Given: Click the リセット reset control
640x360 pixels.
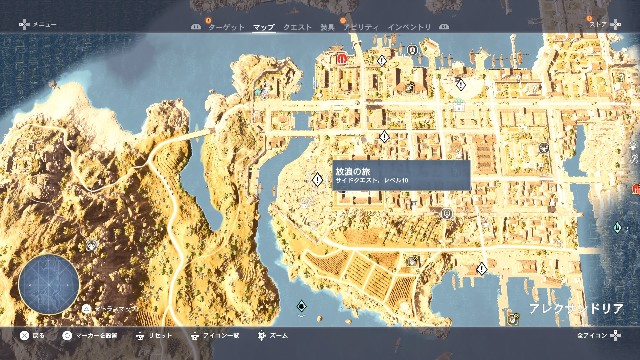Looking at the screenshot, I should tap(154, 336).
